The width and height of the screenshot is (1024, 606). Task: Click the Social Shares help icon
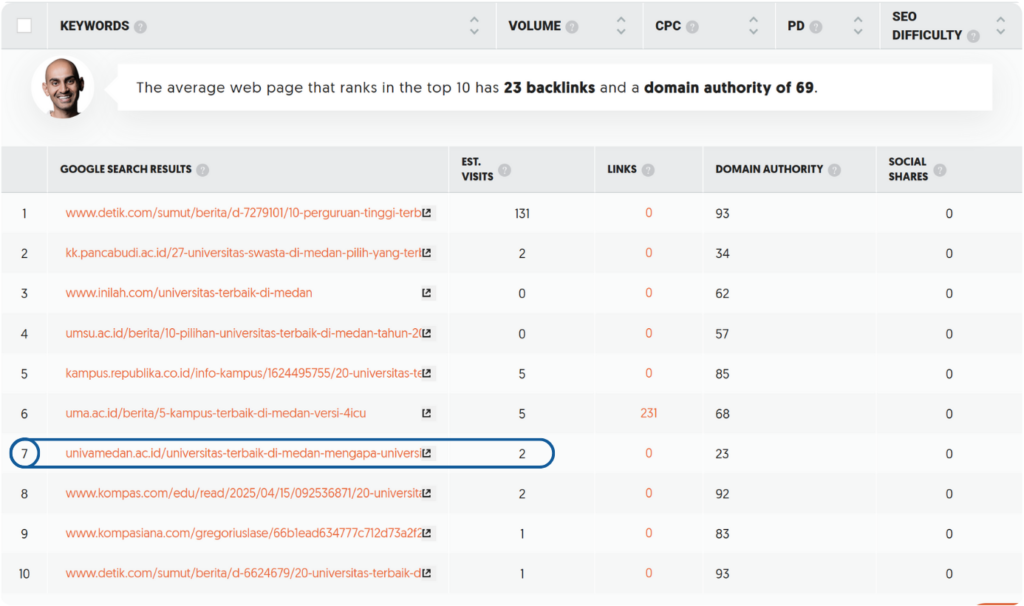pos(940,170)
